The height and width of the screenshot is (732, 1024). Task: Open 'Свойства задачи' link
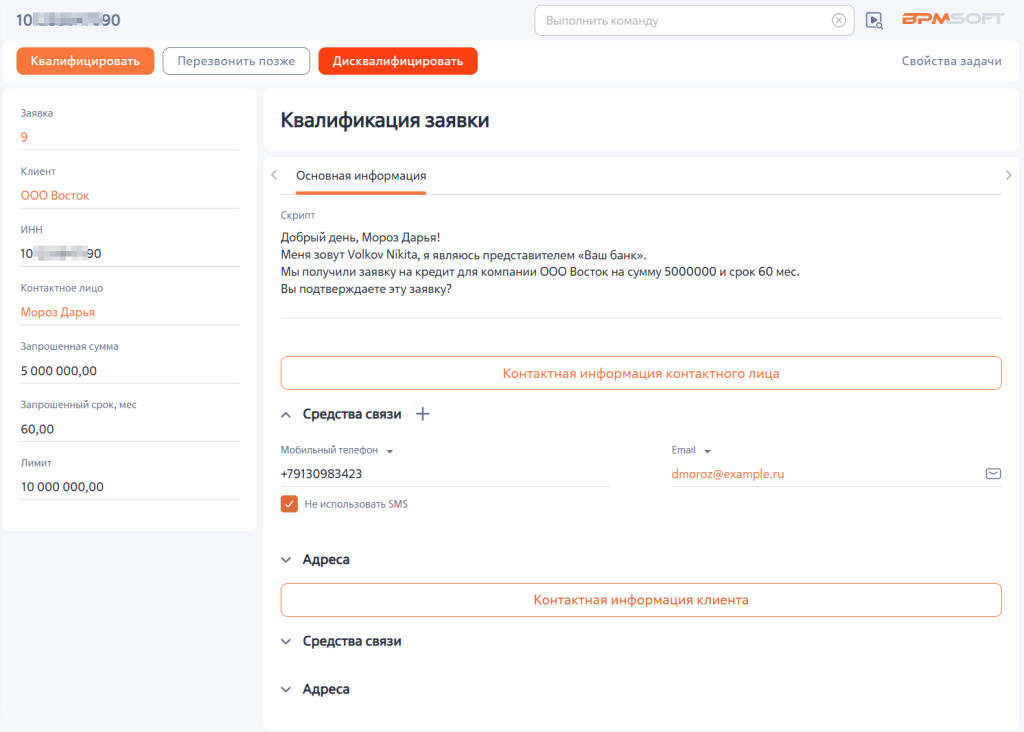pos(952,61)
